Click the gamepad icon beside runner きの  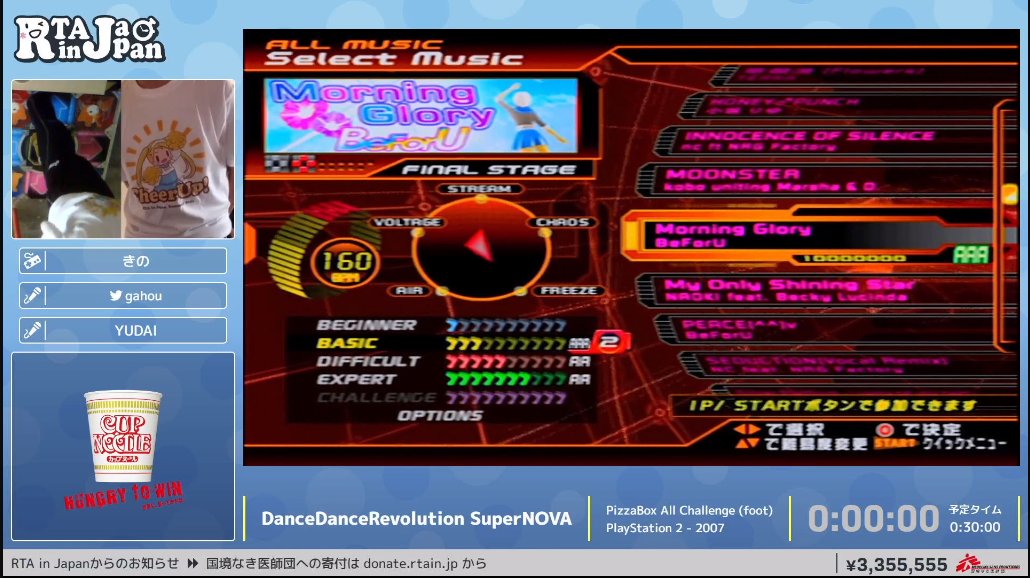tap(32, 261)
